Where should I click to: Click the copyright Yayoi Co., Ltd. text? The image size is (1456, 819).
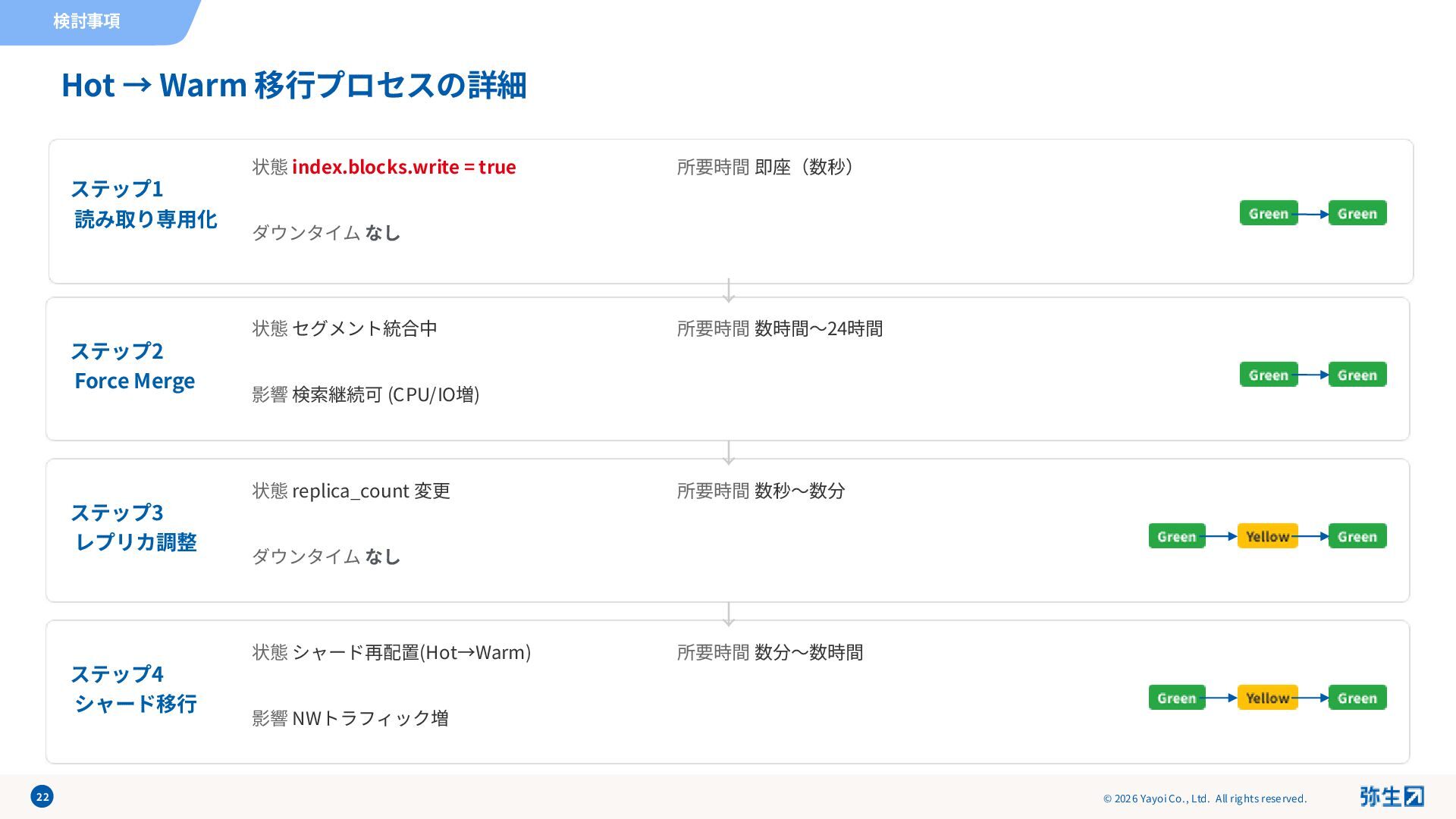1204,799
